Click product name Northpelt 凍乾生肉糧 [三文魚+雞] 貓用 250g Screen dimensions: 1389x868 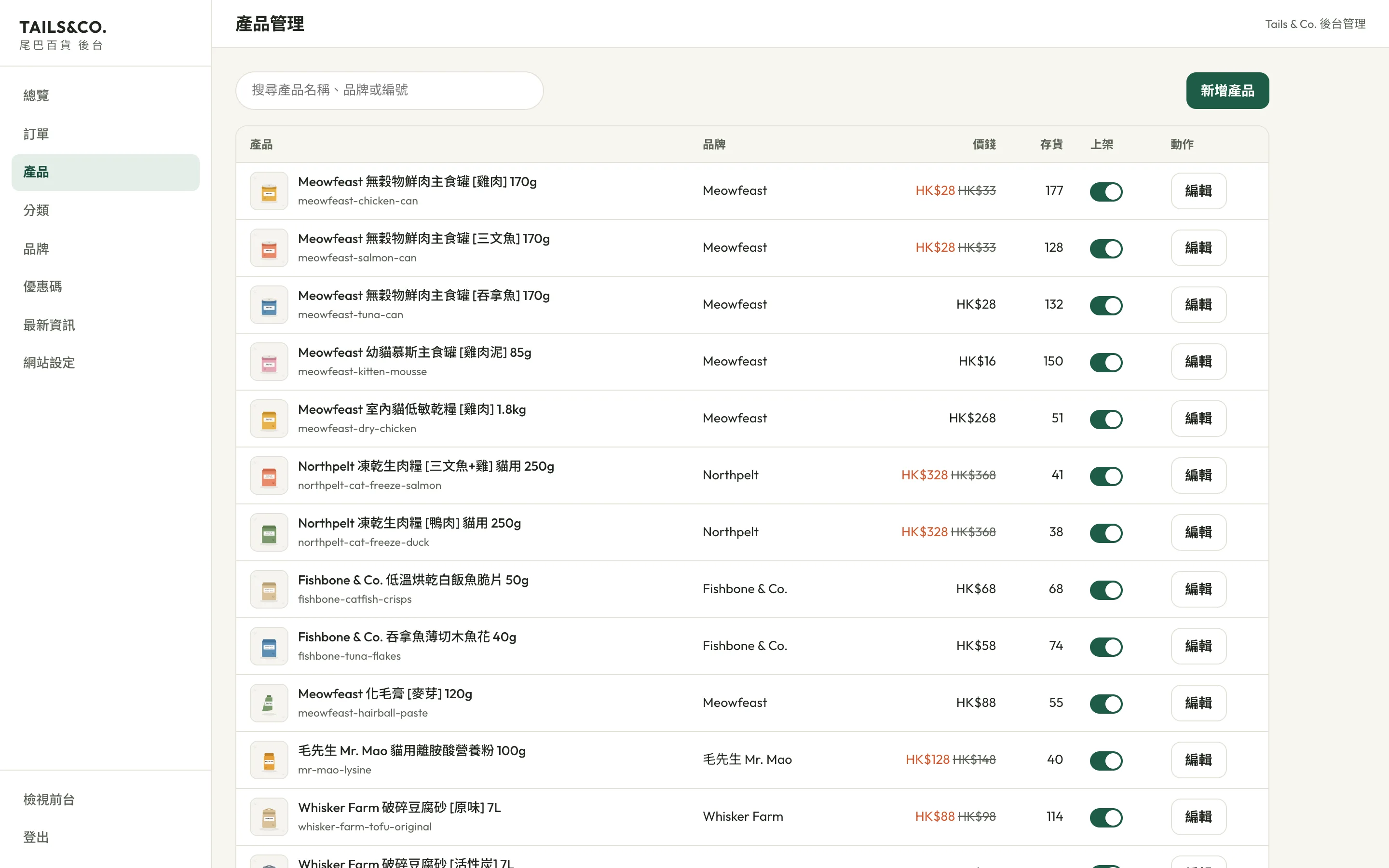click(x=426, y=466)
